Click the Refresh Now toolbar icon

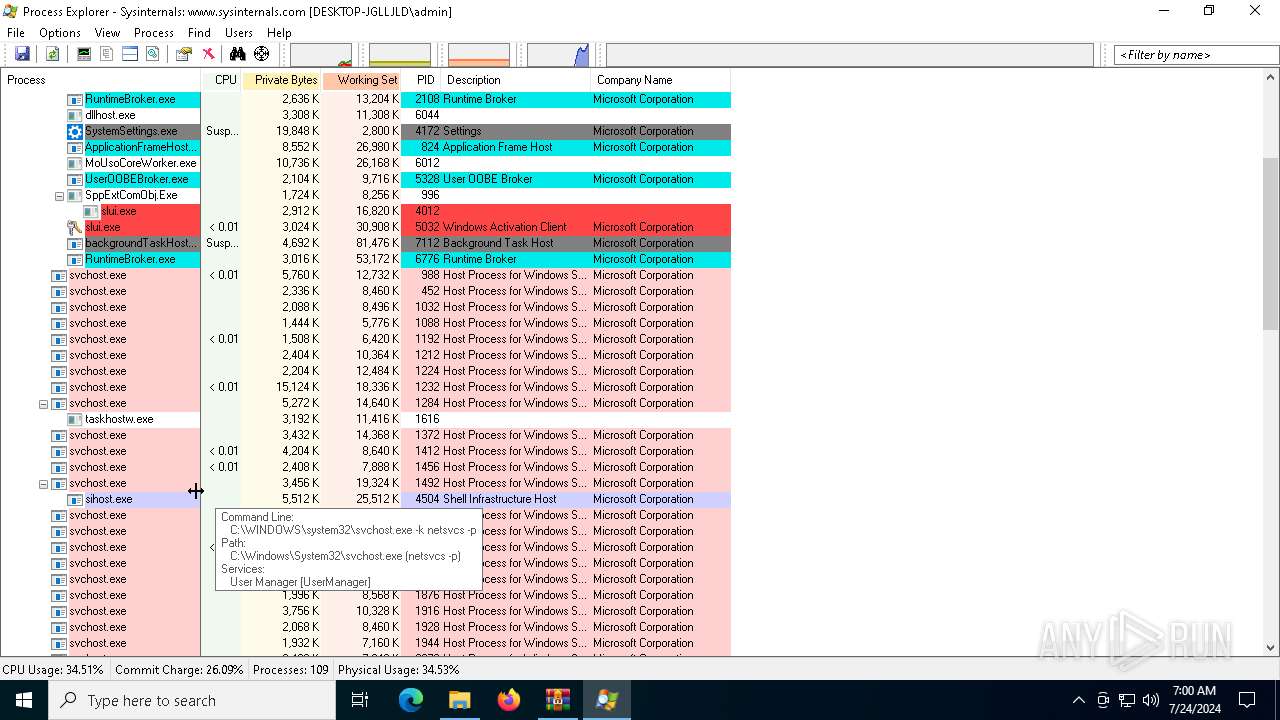[52, 54]
